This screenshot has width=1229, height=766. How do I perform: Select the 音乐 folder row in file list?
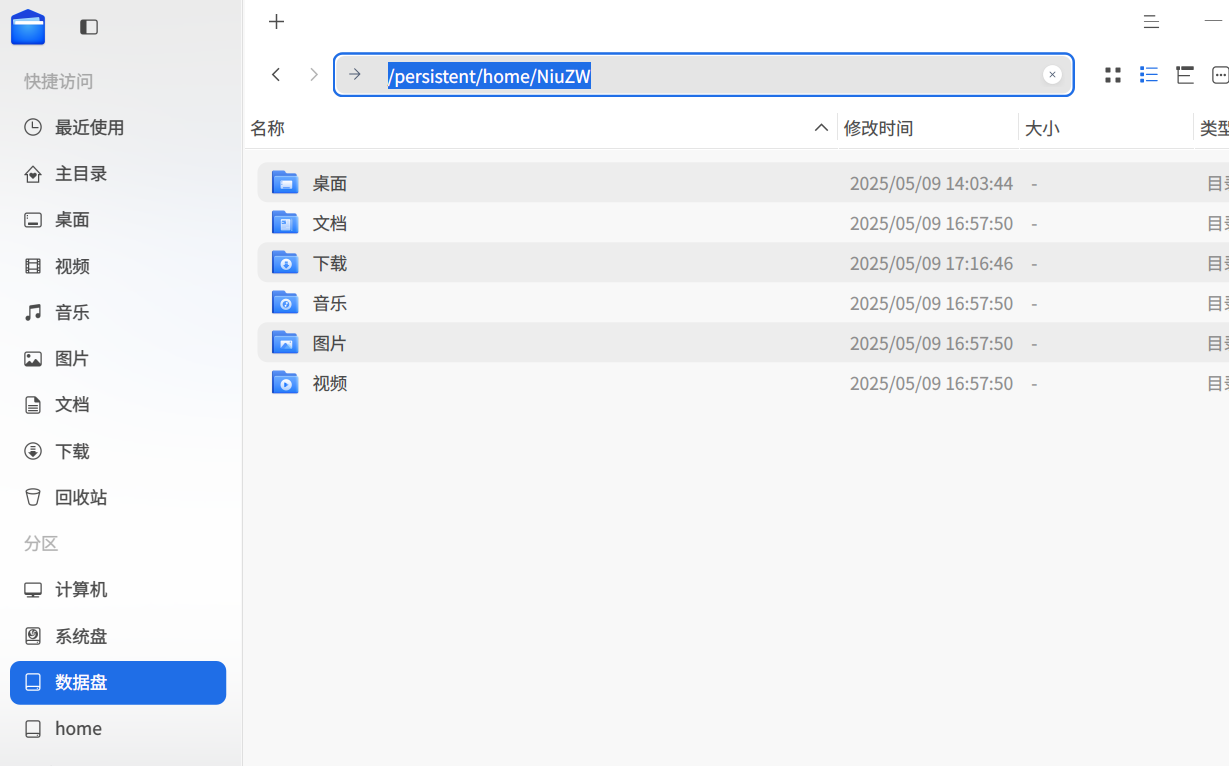tap(743, 303)
